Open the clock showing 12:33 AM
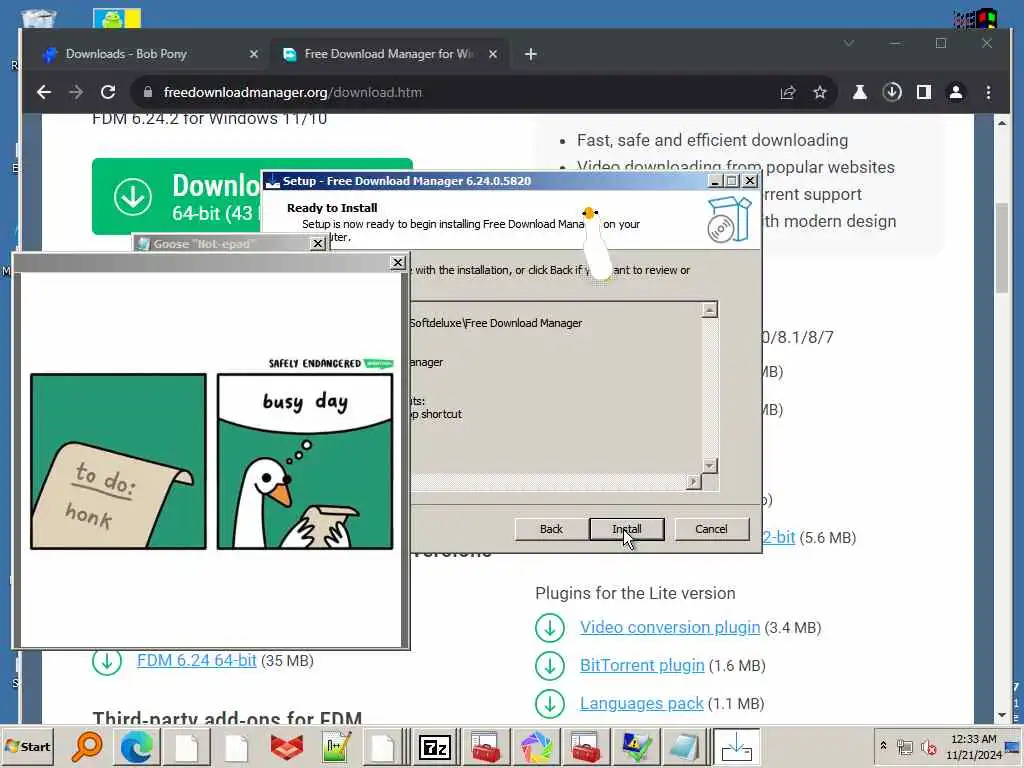 click(974, 746)
